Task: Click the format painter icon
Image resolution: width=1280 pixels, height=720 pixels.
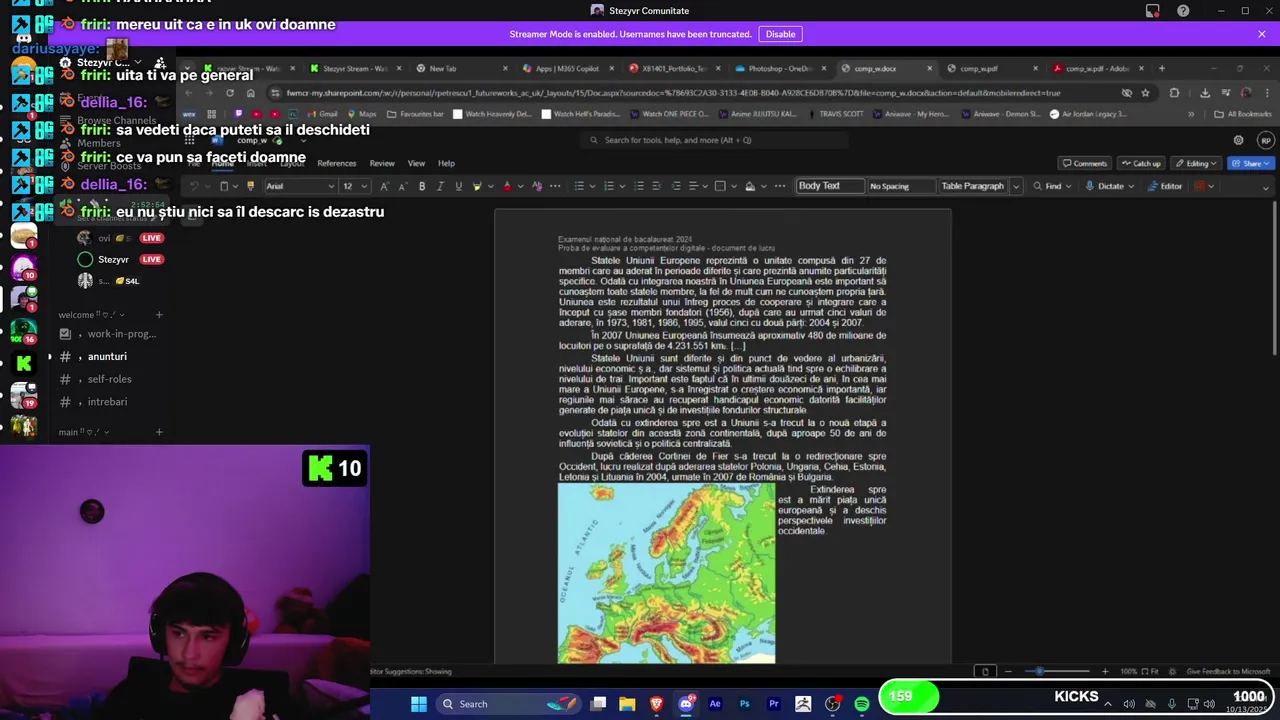Action: tap(250, 186)
